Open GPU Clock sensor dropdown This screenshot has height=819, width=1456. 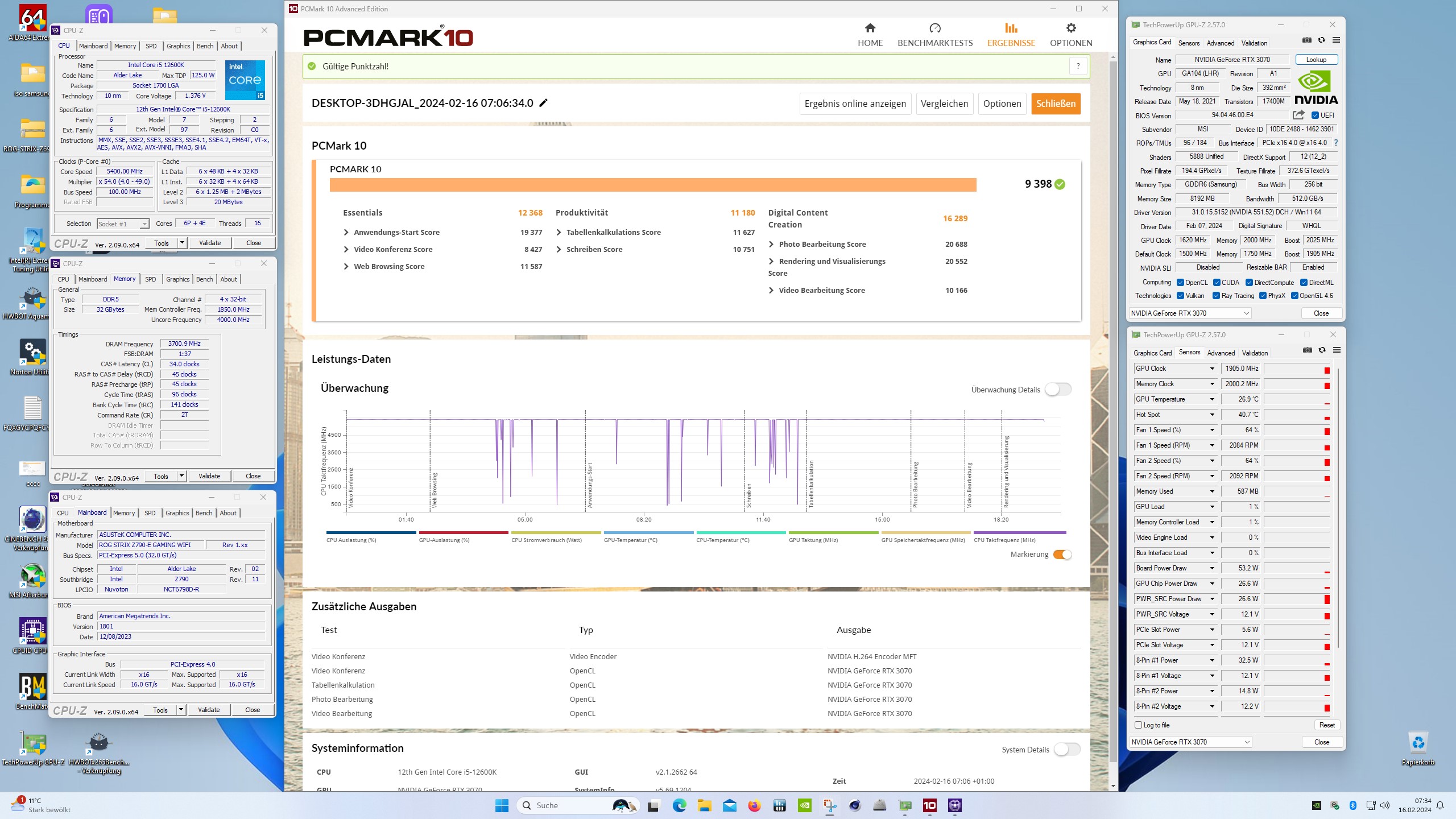pyautogui.click(x=1211, y=369)
